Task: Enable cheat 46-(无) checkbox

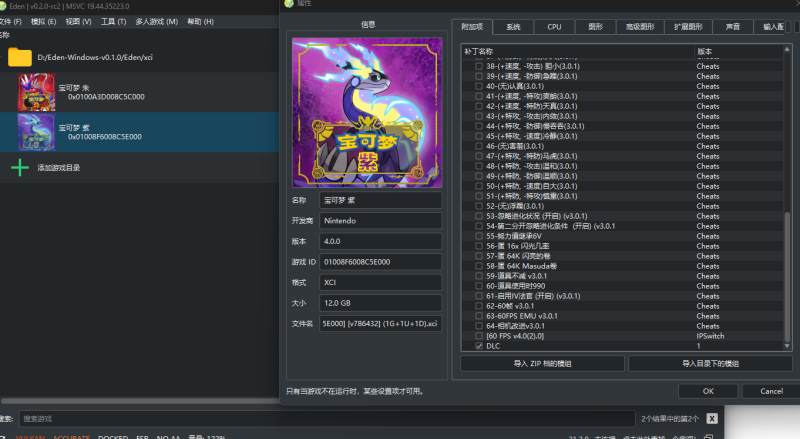Action: coord(479,146)
